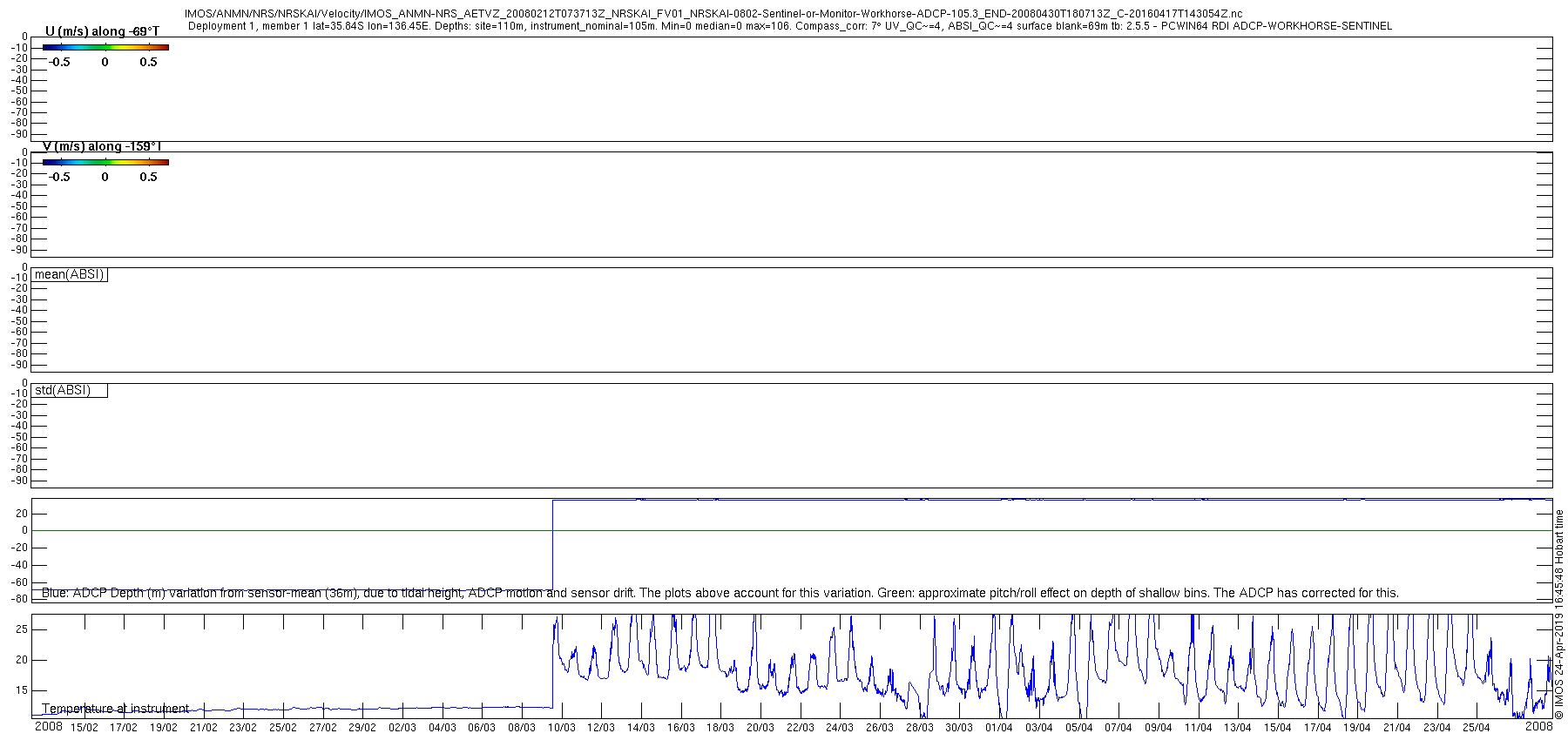
Task: Click the 15/04 date tick label
Action: point(1278,728)
